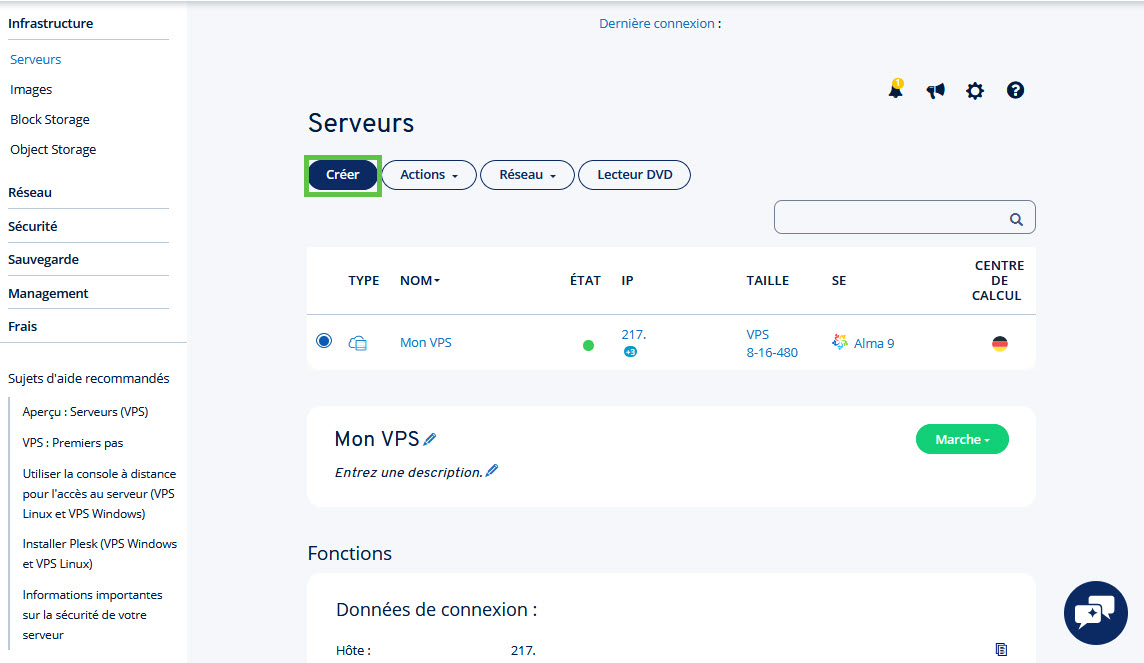Click the green status dot for Mon VPS
Image resolution: width=1144 pixels, height=663 pixels.
588,345
